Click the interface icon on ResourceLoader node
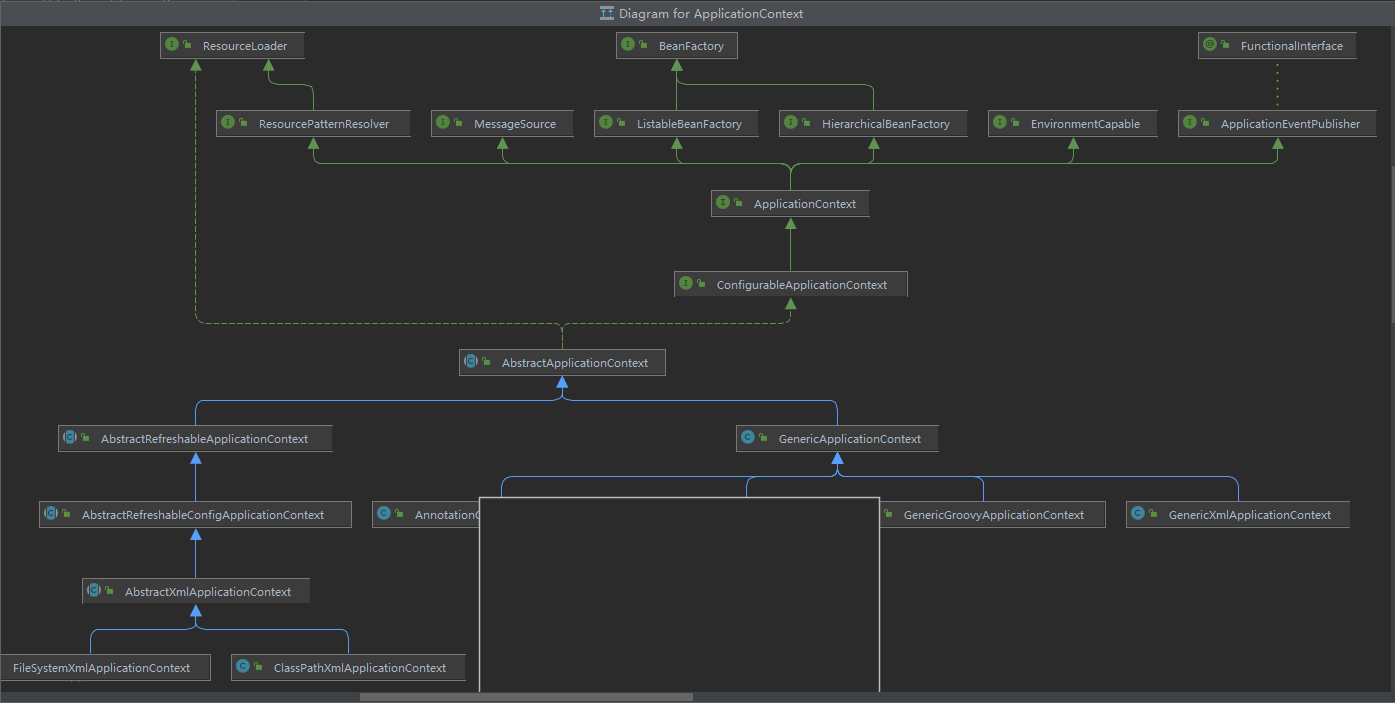Screen dimensions: 1395x703 (172, 45)
